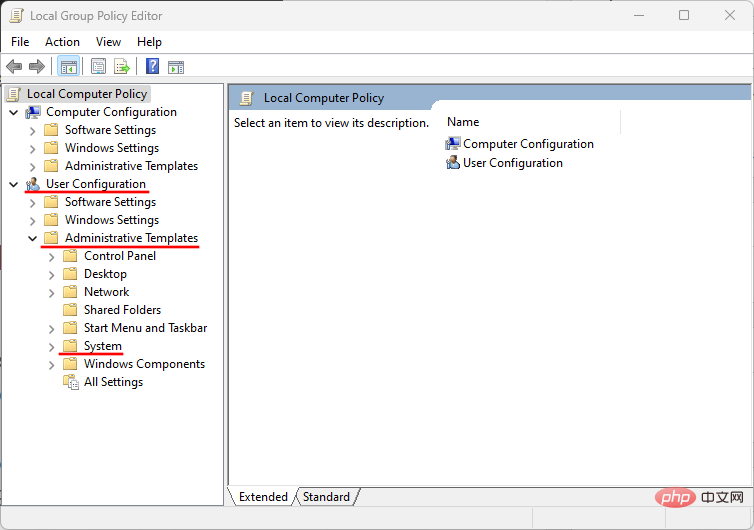Click the blue Help question-mark icon
Image resolution: width=754 pixels, height=530 pixels.
[152, 66]
